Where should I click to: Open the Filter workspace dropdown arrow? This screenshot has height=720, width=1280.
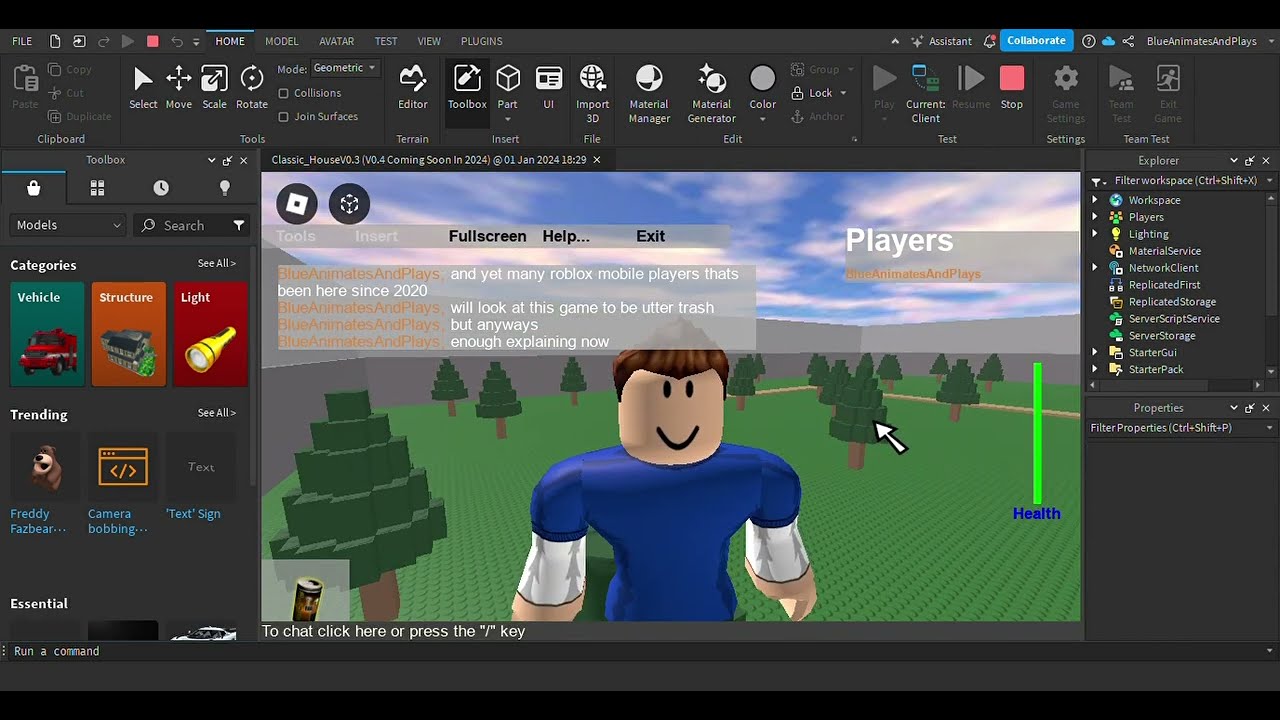click(x=1270, y=181)
